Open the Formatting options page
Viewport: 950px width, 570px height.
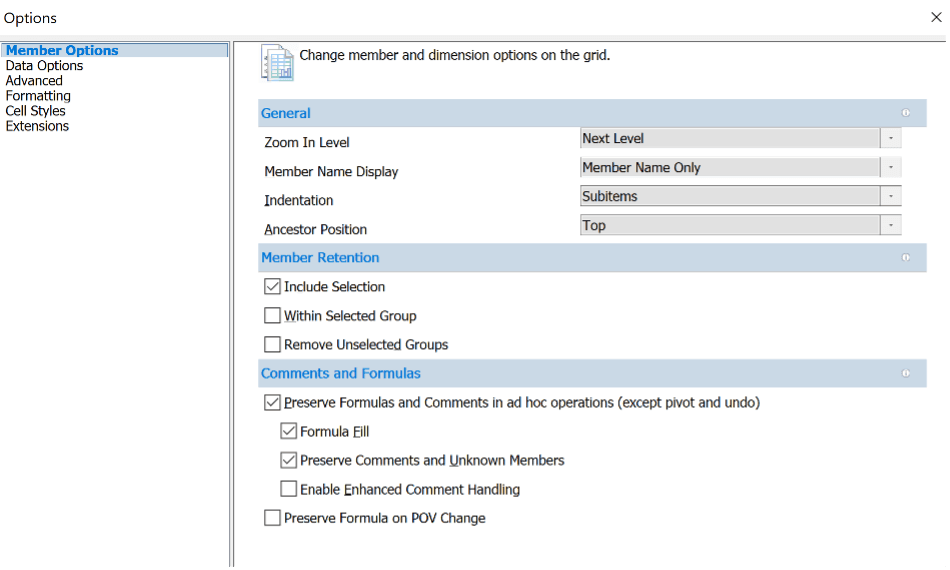coord(38,96)
